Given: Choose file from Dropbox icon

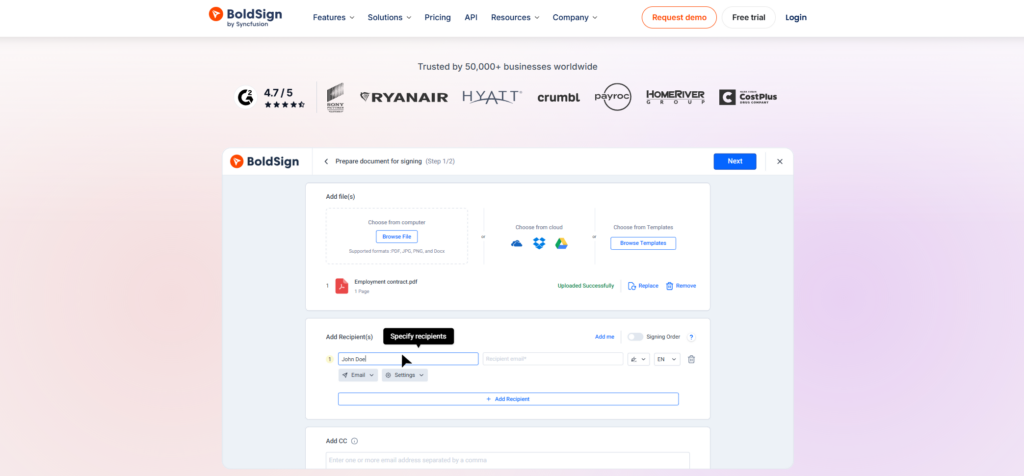Looking at the screenshot, I should point(540,243).
